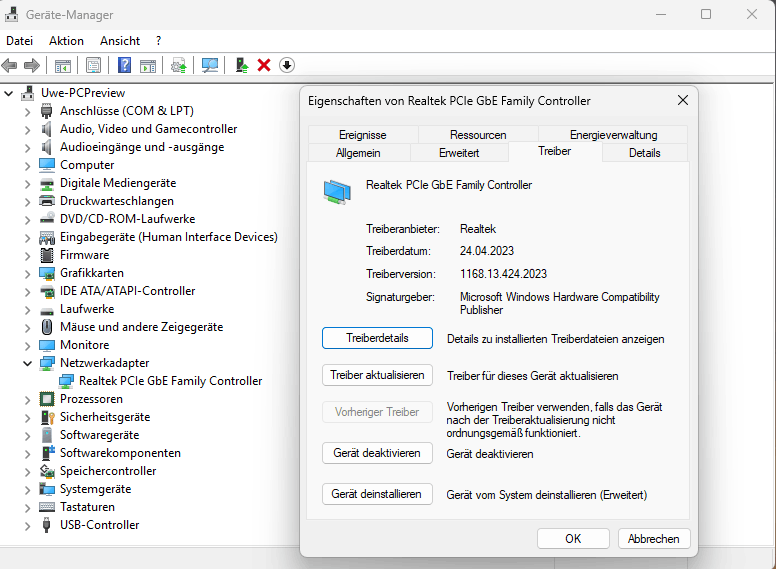Click the Treiberversion value 1168.13.424.2023
Viewport: 776px width, 569px height.
coord(503,274)
